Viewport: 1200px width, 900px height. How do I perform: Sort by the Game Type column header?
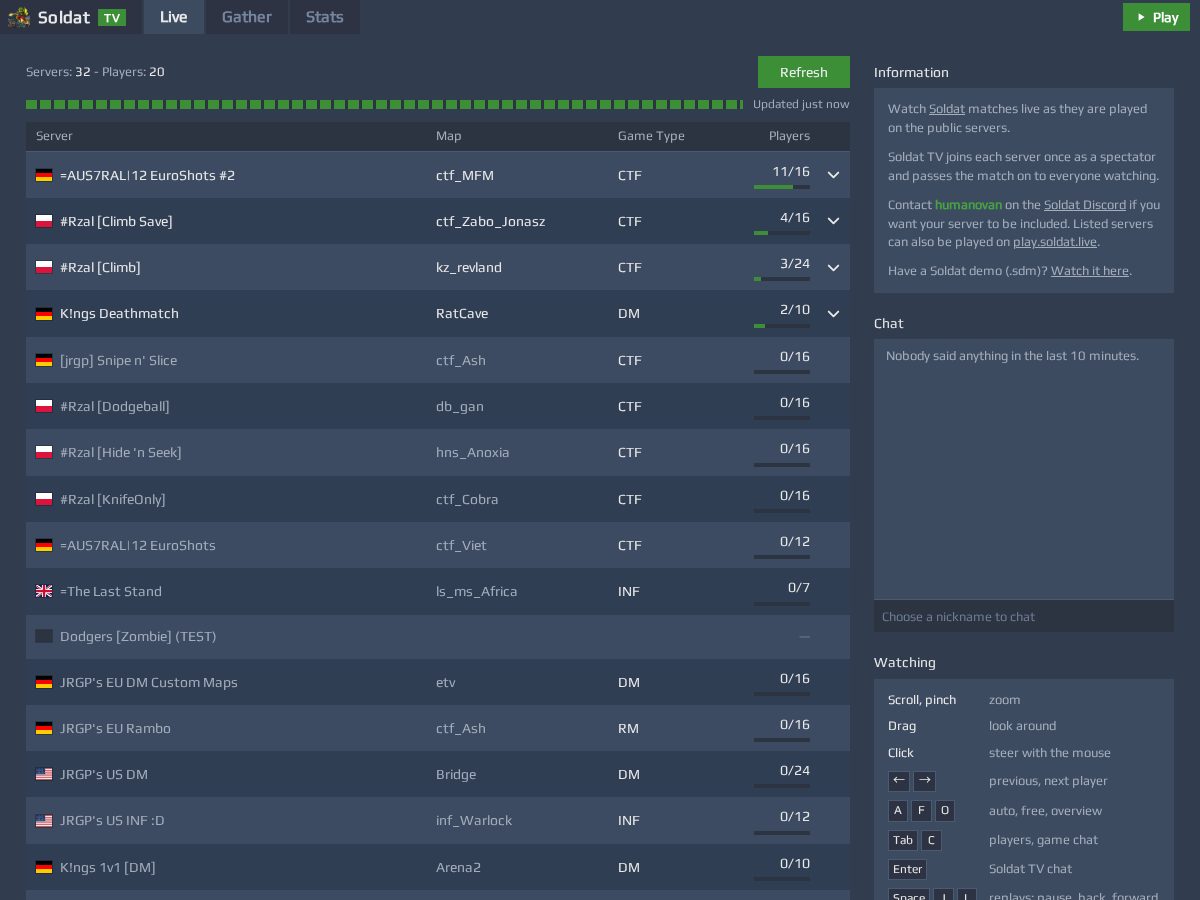[x=651, y=136]
